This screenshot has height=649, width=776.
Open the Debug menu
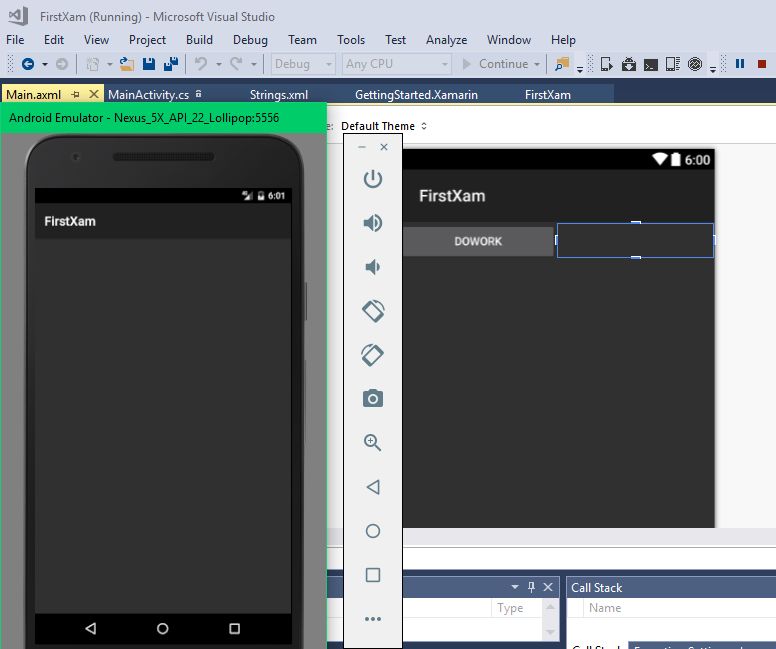pyautogui.click(x=250, y=40)
